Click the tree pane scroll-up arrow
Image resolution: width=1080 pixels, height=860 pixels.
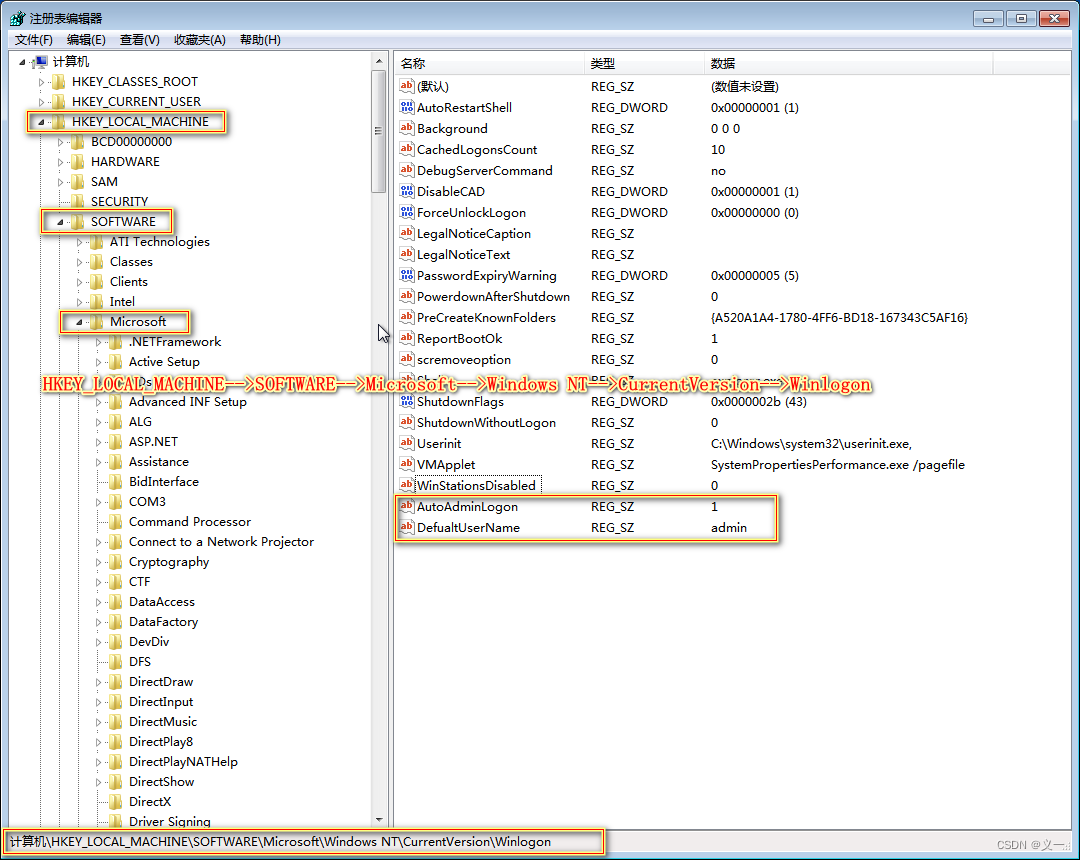point(379,61)
